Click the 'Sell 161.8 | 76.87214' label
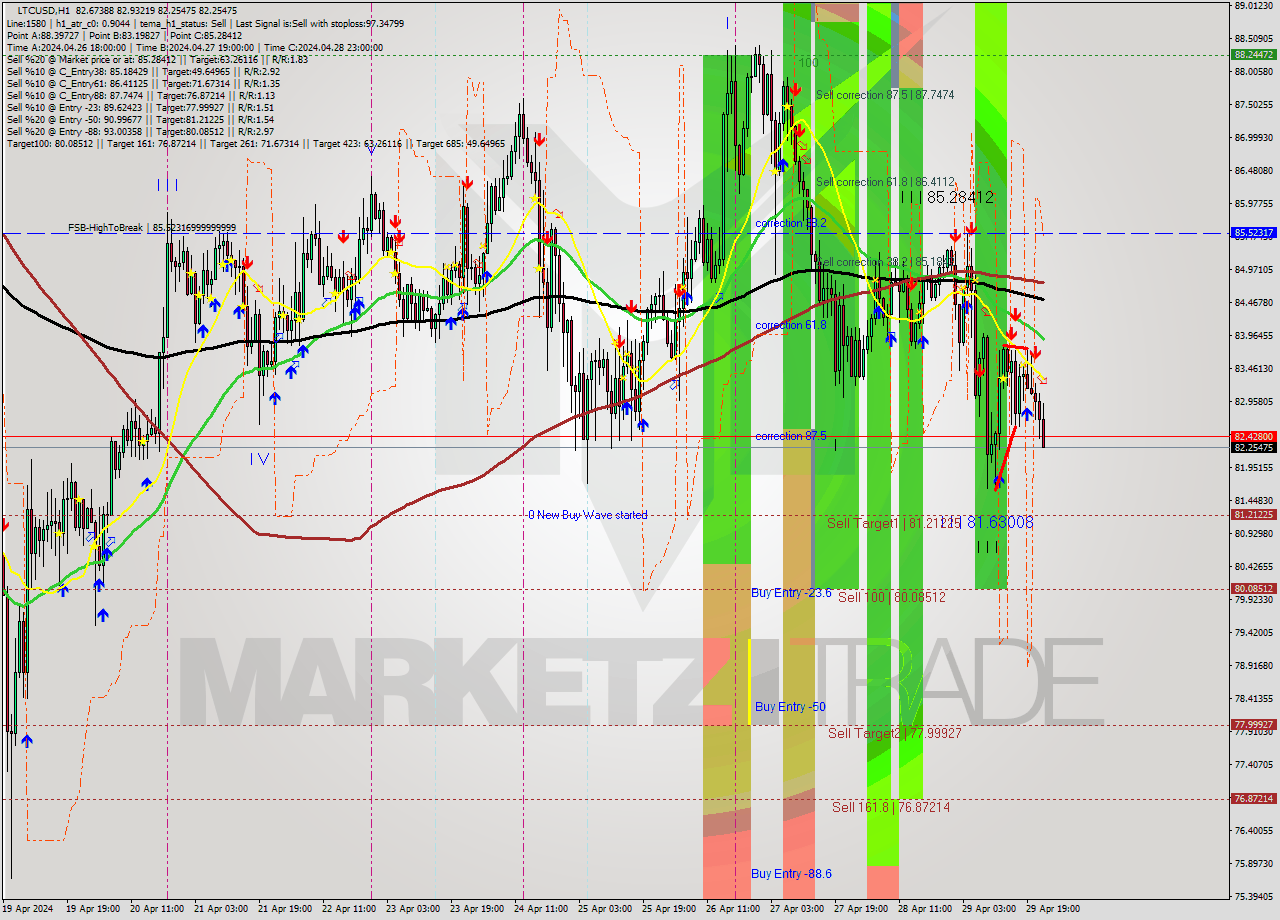The height and width of the screenshot is (920, 1280). click(891, 807)
